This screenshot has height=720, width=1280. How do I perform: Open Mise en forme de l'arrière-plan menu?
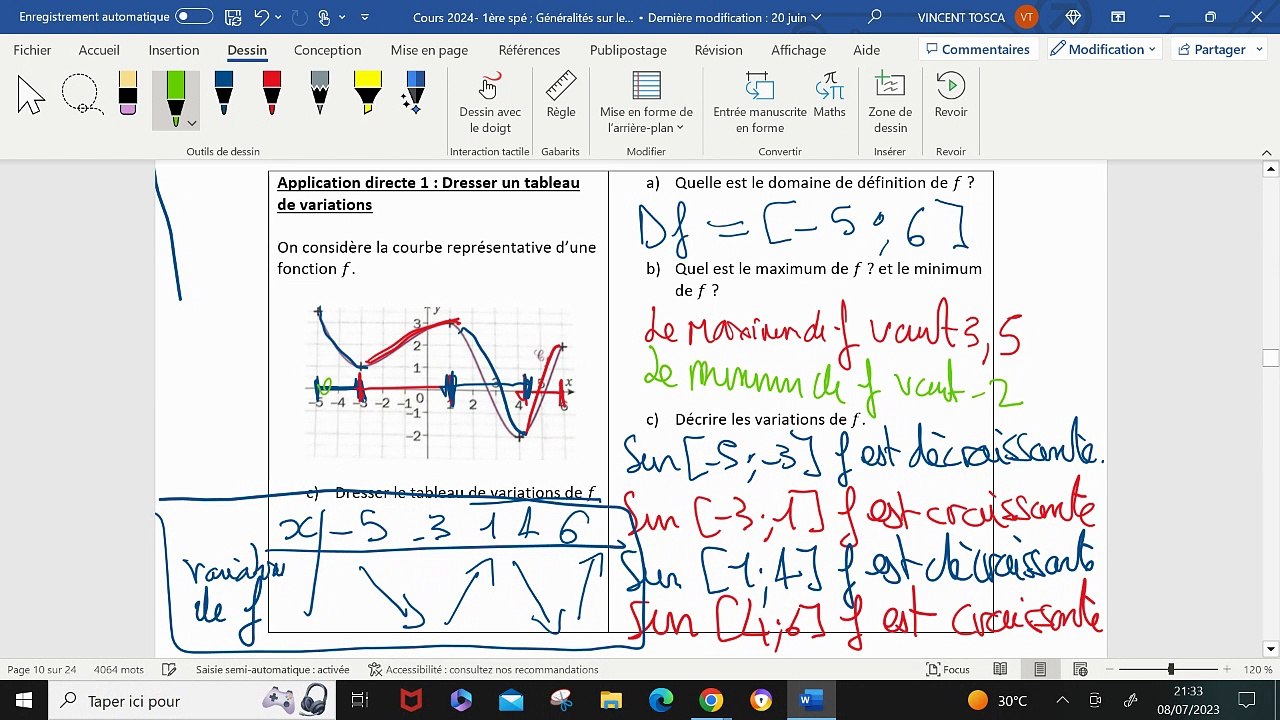click(646, 104)
